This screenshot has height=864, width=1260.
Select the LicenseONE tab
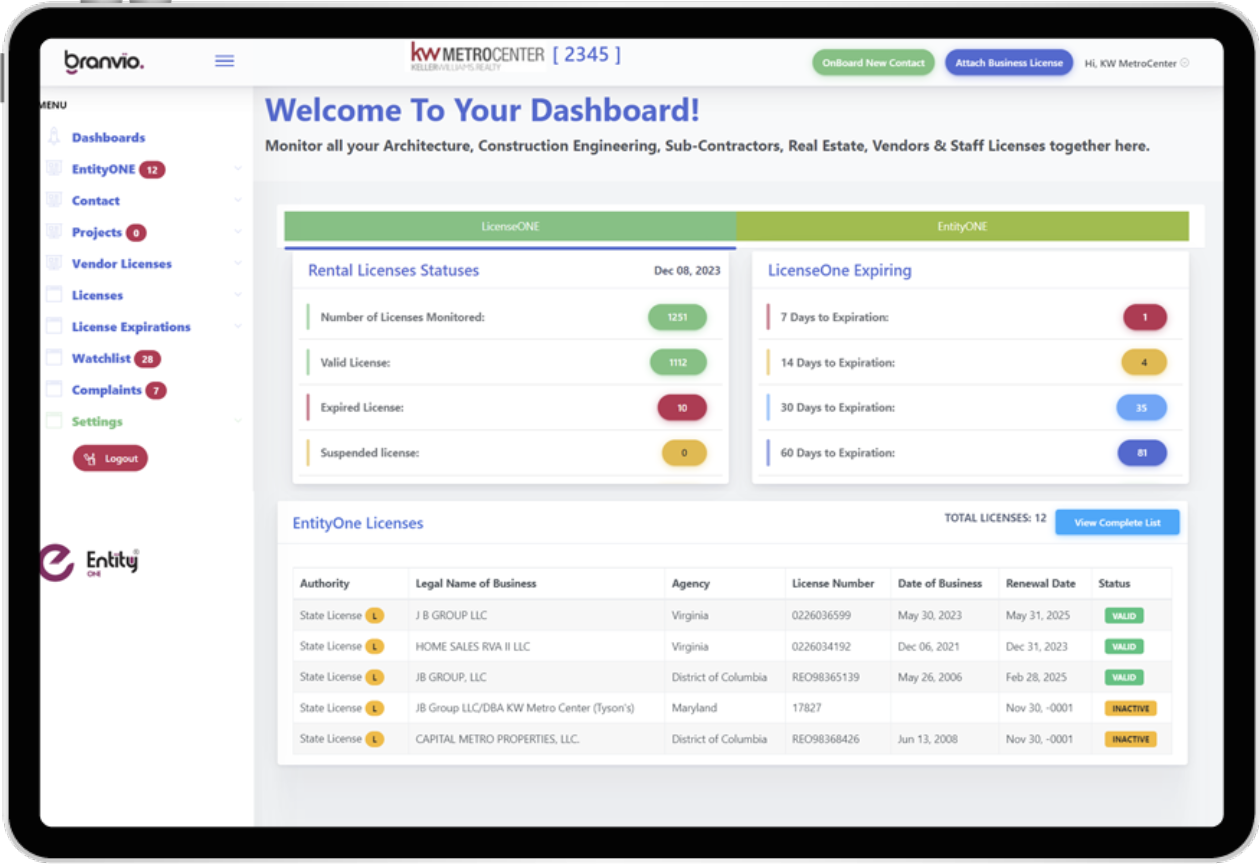click(510, 226)
